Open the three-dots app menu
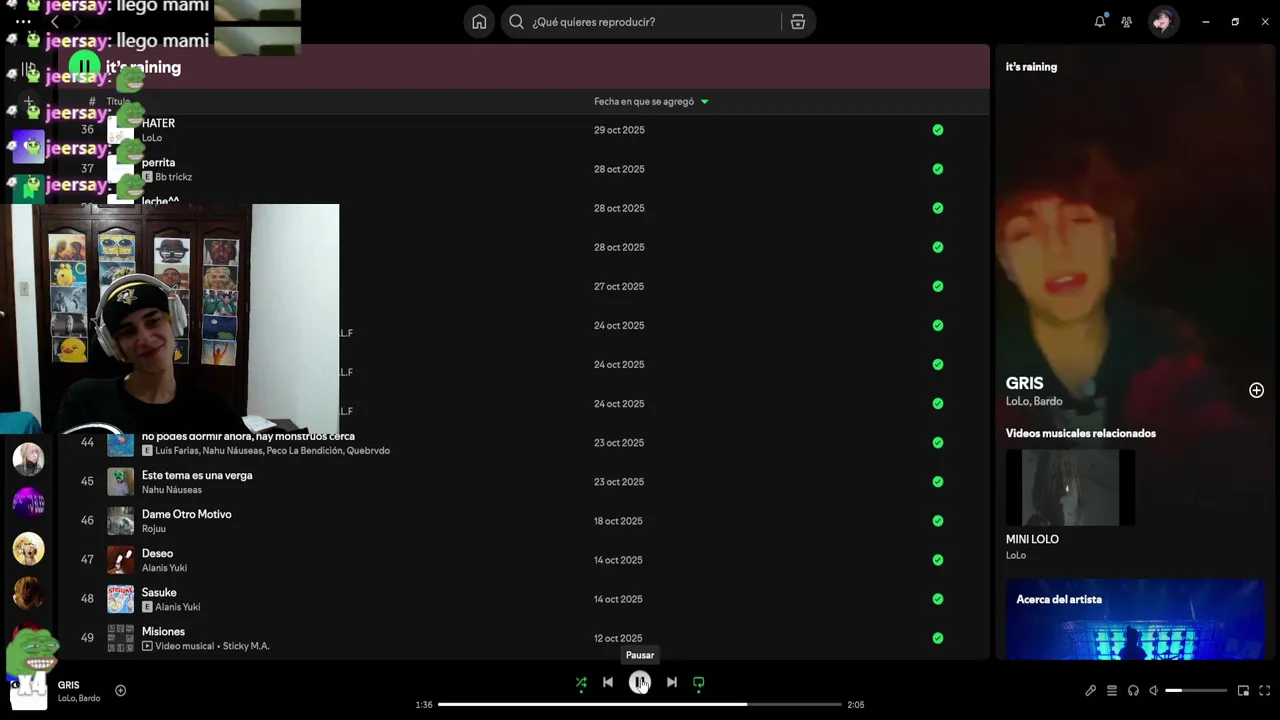 click(x=22, y=21)
